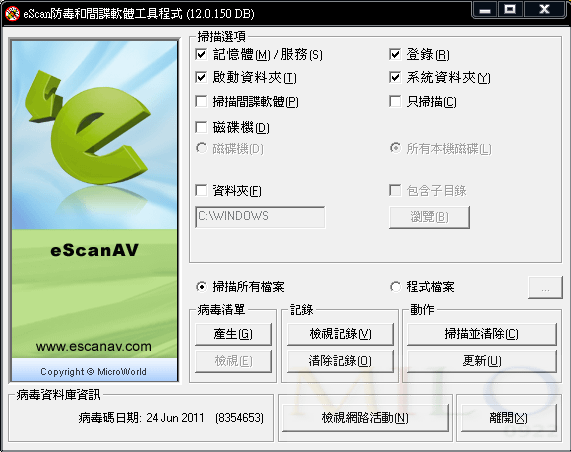Screen dimensions: 571x452
Task: Enable the 磁碟機(D) checkbox
Action: [201, 127]
